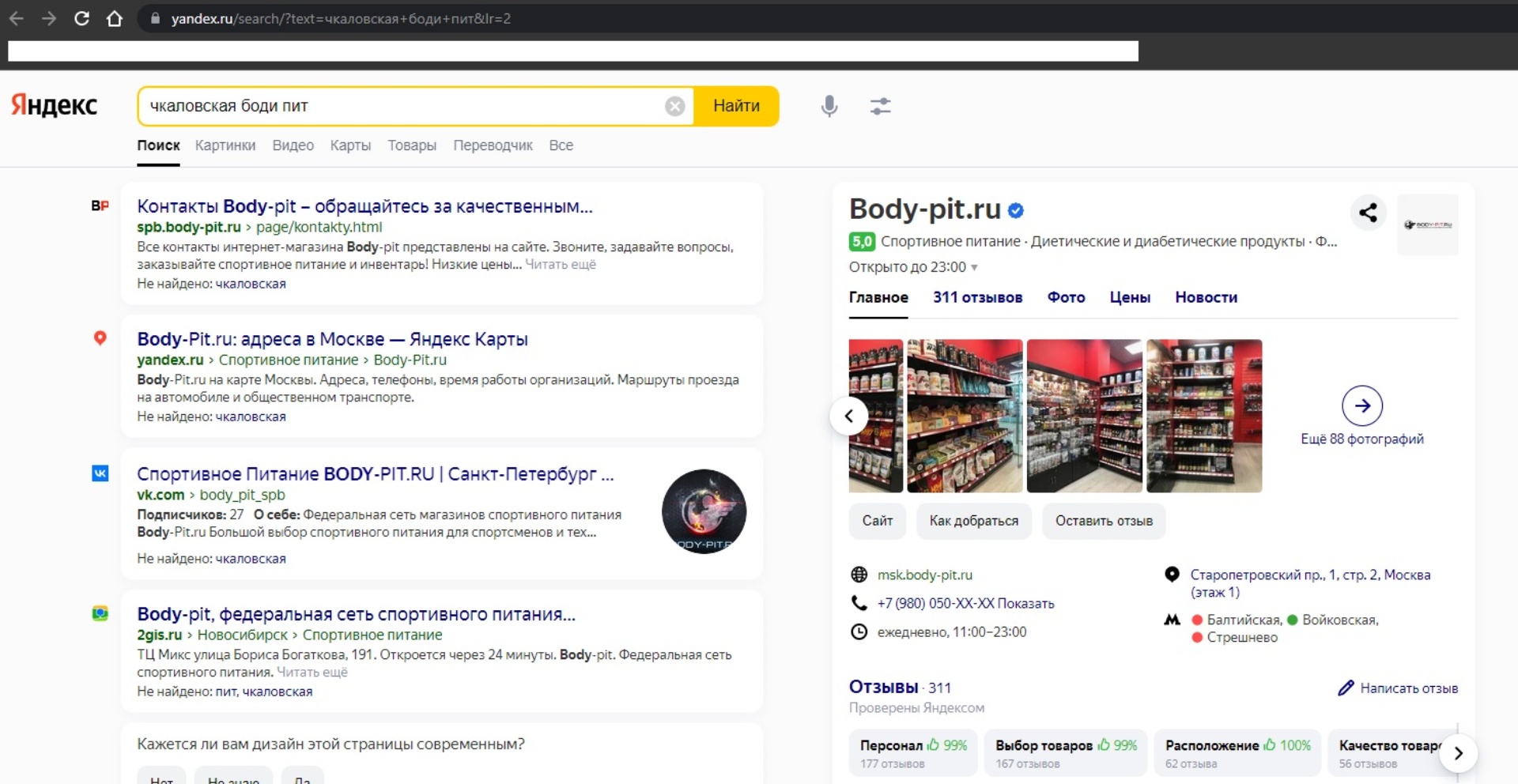1518x784 pixels.
Task: Open the store photo right of the black cabinet
Action: tap(1204, 416)
